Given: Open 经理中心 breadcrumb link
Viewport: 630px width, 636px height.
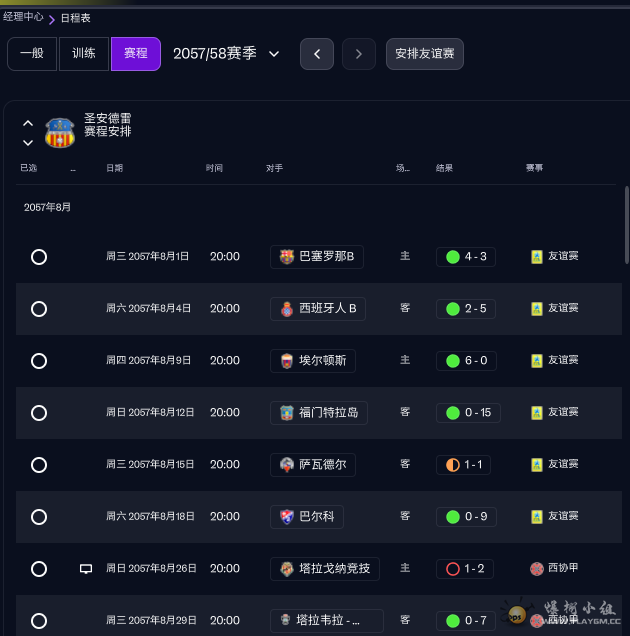Looking at the screenshot, I should [23, 17].
